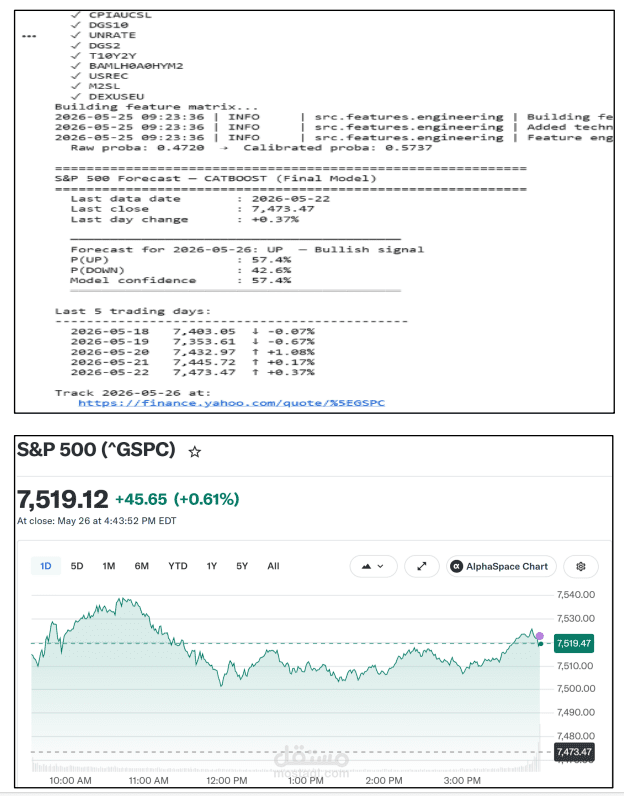The image size is (624, 796).
Task: Click the 2026-05-20 7,432.97 row
Action: [192, 352]
